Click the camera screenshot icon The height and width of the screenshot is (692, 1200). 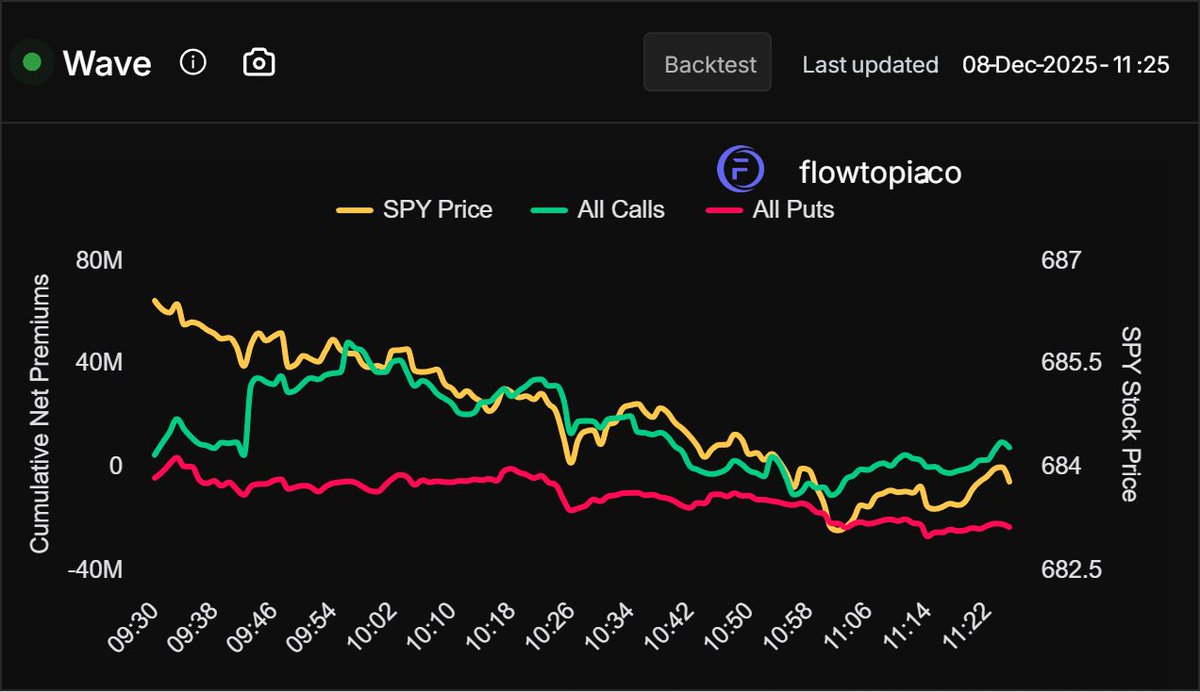pos(258,62)
